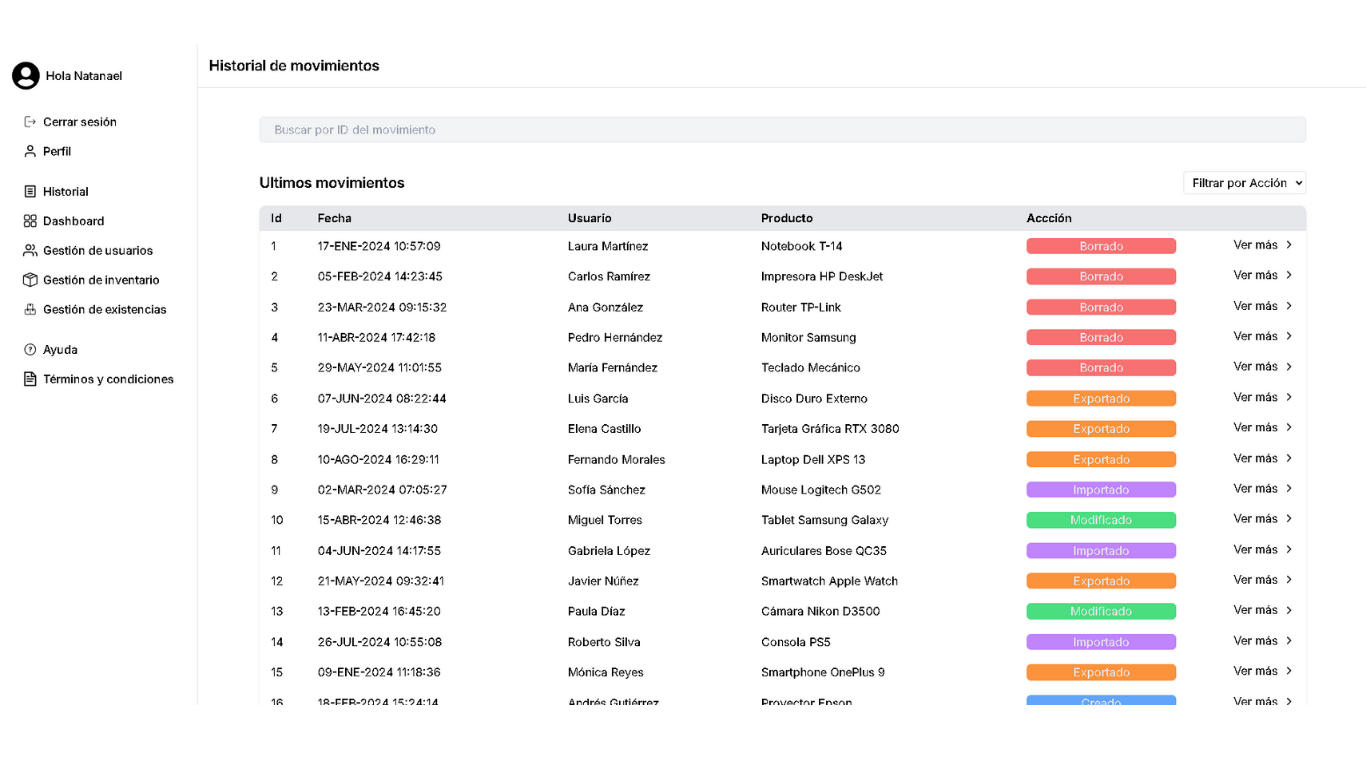Click the chevron arrow in Pedro Hernández row
1366x768 pixels.
pyautogui.click(x=1289, y=336)
